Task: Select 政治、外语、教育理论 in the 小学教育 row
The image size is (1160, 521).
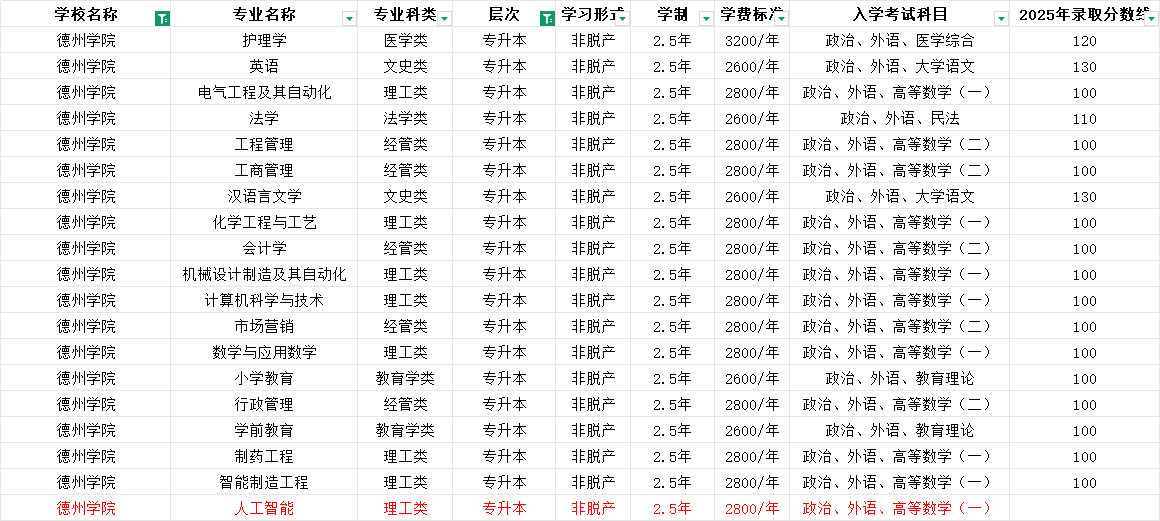Action: click(x=900, y=379)
